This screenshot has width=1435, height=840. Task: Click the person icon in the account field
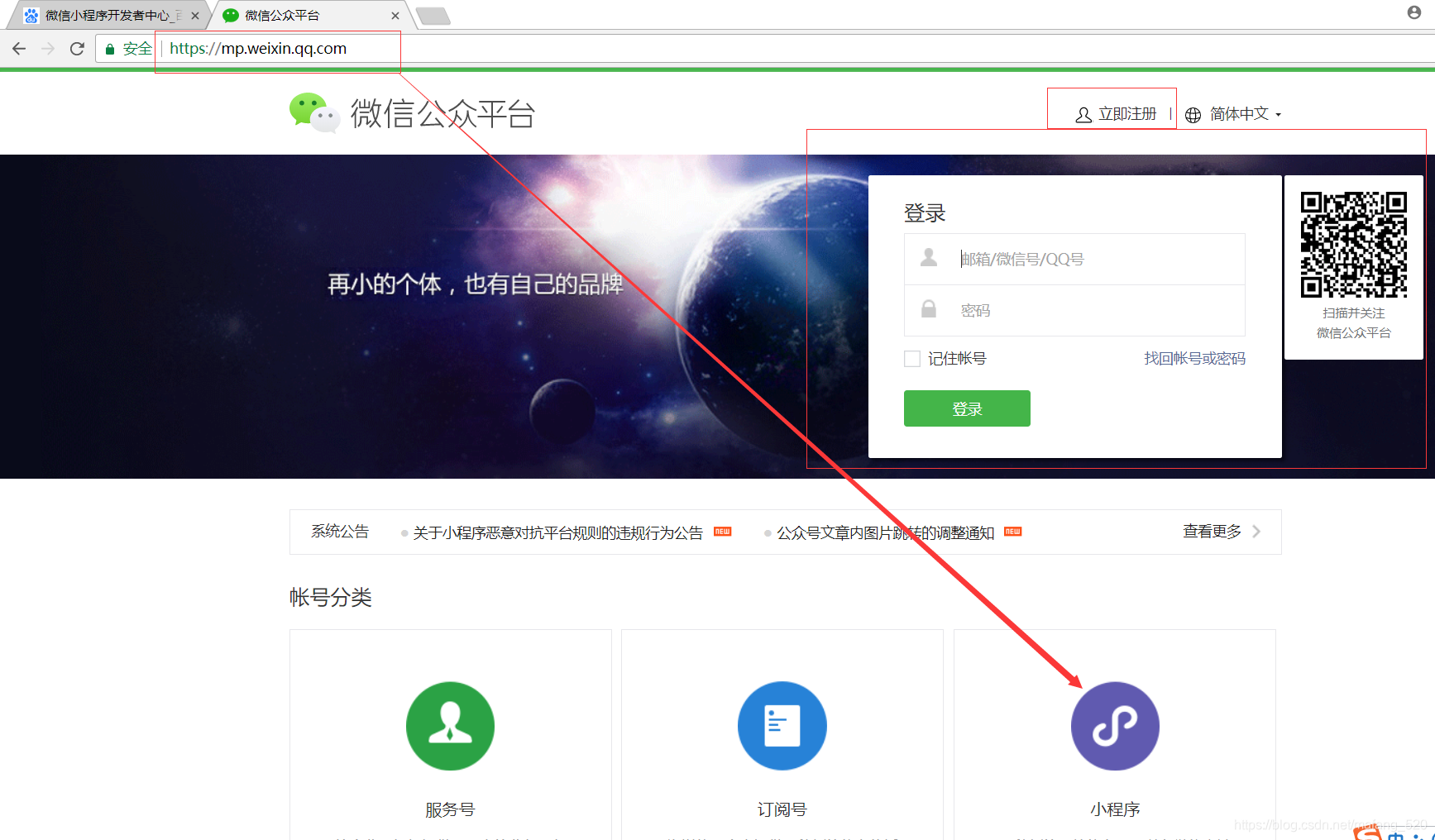point(929,258)
